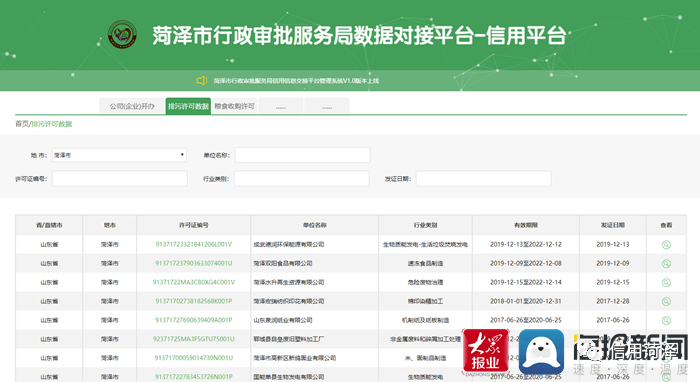700x382 pixels.
Task: Click the 发证日期 column header
Action: coord(613,225)
